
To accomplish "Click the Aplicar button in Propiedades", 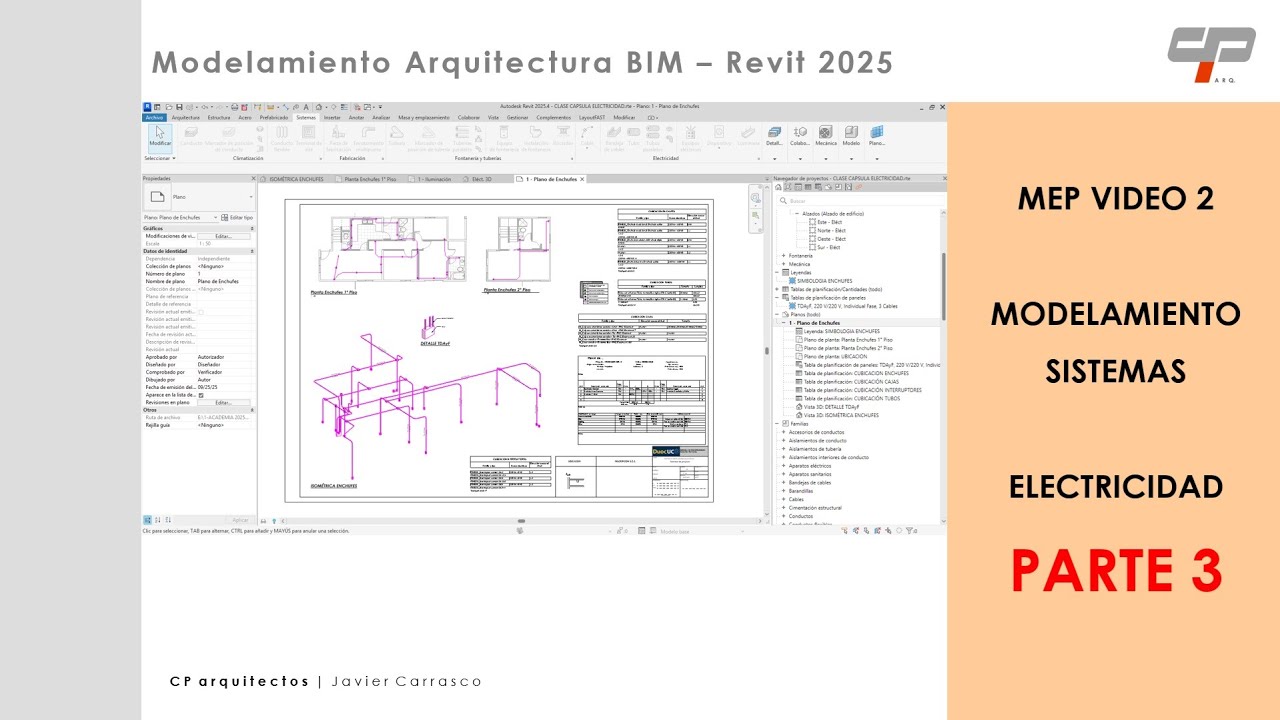I will 240,520.
